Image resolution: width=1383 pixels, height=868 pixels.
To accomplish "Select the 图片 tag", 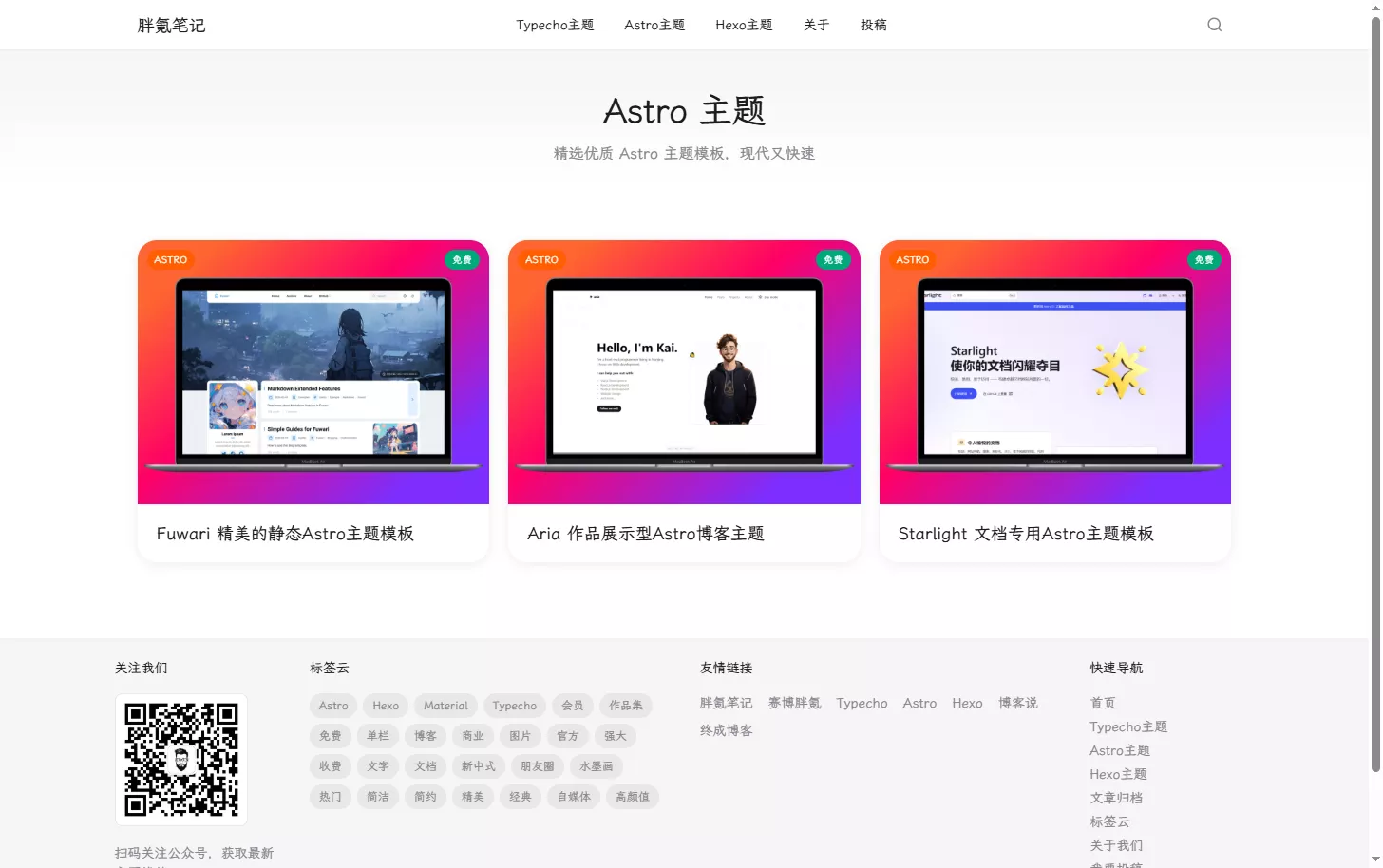I will pos(521,736).
